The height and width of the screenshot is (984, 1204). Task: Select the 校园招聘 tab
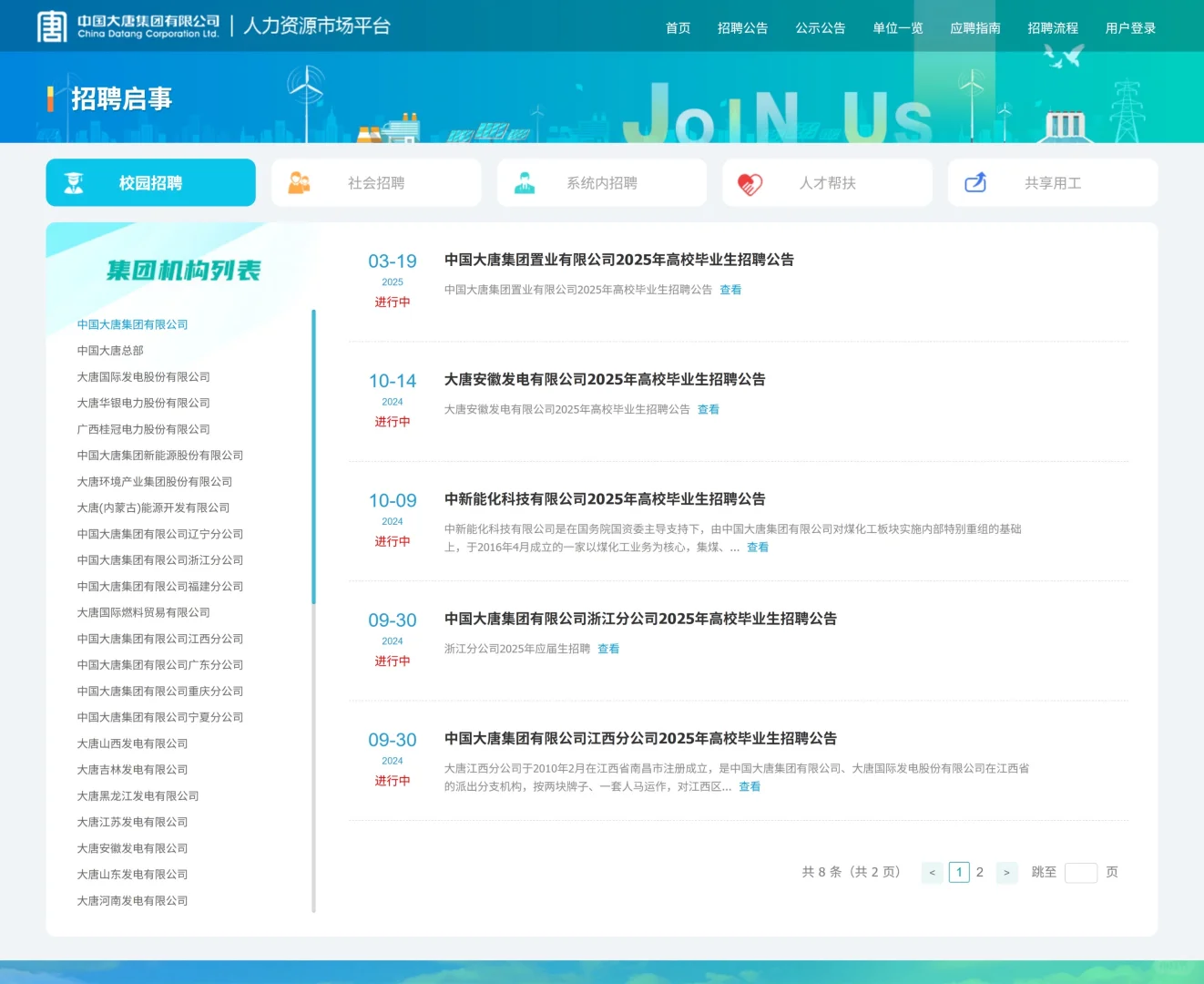coord(151,182)
